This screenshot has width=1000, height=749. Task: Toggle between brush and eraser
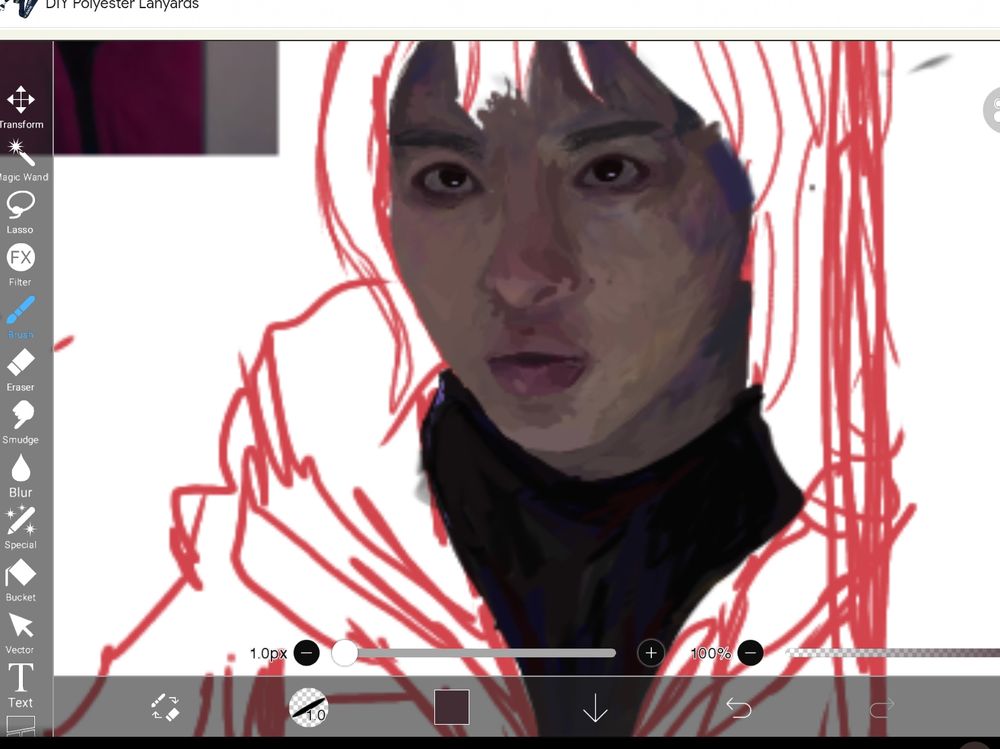pyautogui.click(x=165, y=707)
